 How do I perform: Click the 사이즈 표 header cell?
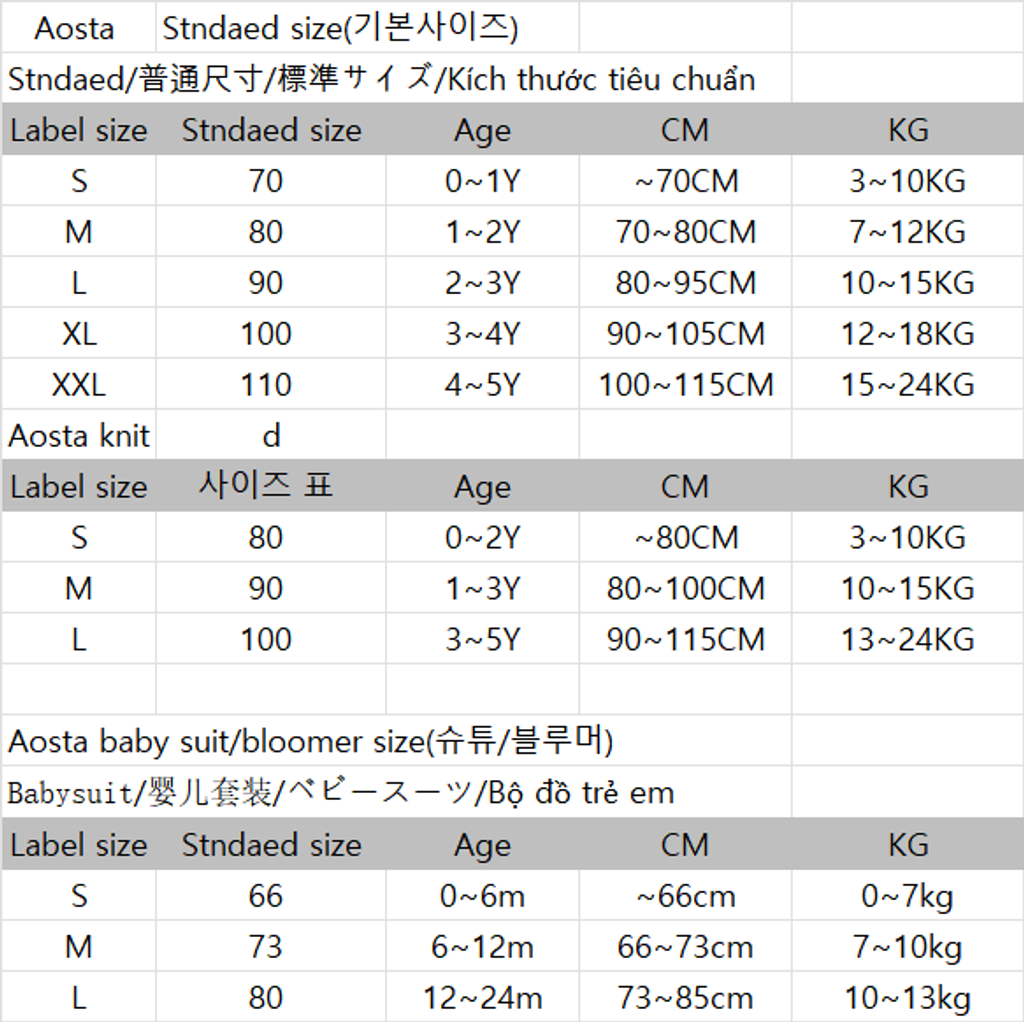click(x=266, y=486)
